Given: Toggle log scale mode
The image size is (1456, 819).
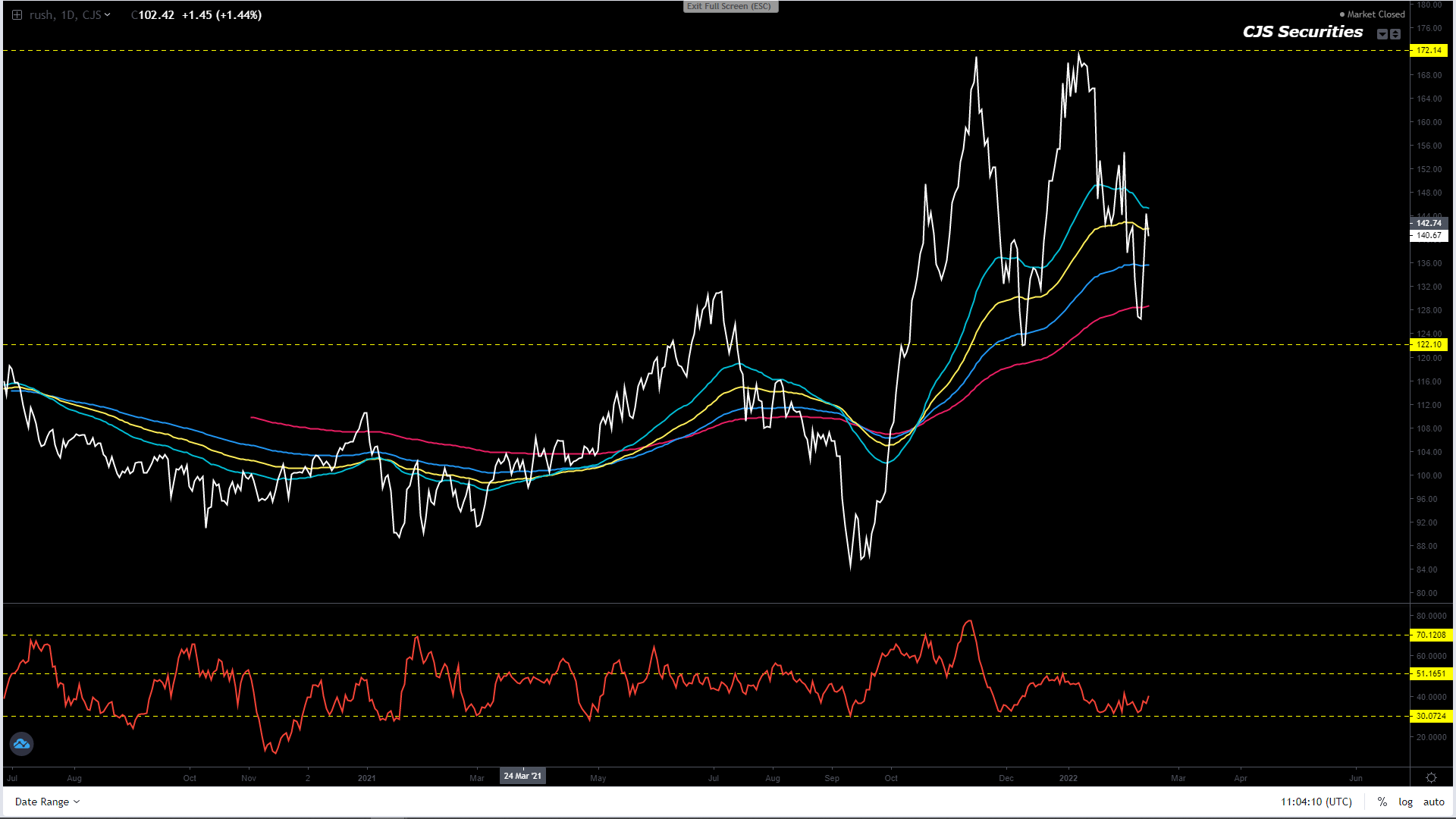Looking at the screenshot, I should (x=1405, y=802).
